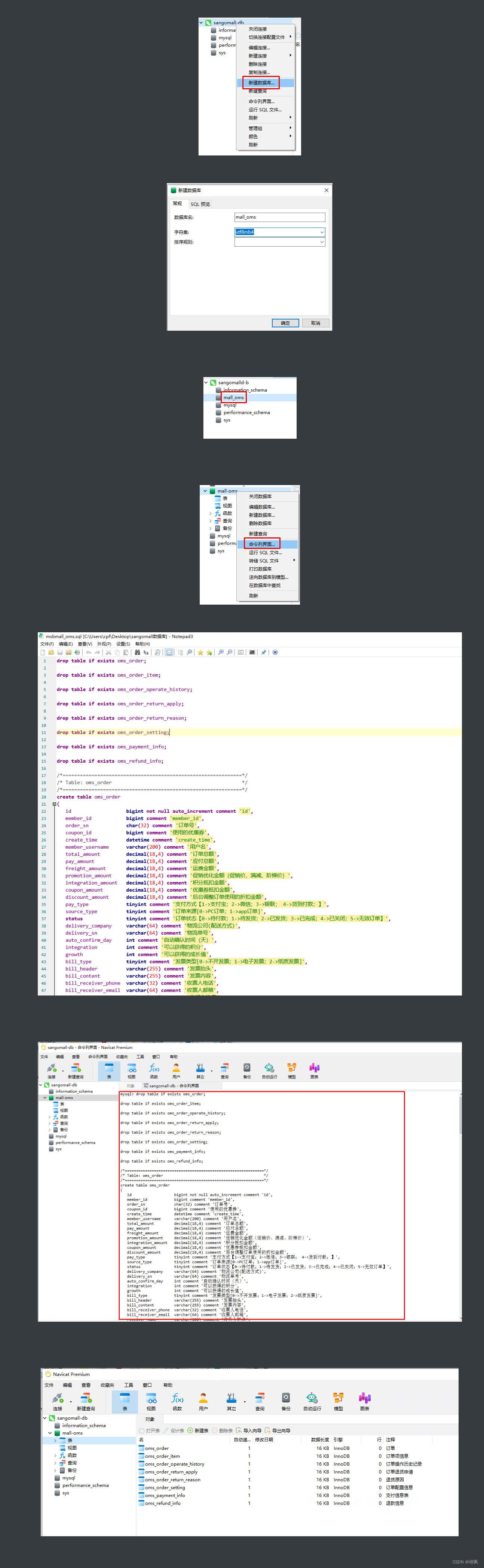Viewport: 484px width, 1568px height.
Task: Open the dropdown arrow beside 其它 in the table-list window
Action: (x=245, y=1401)
